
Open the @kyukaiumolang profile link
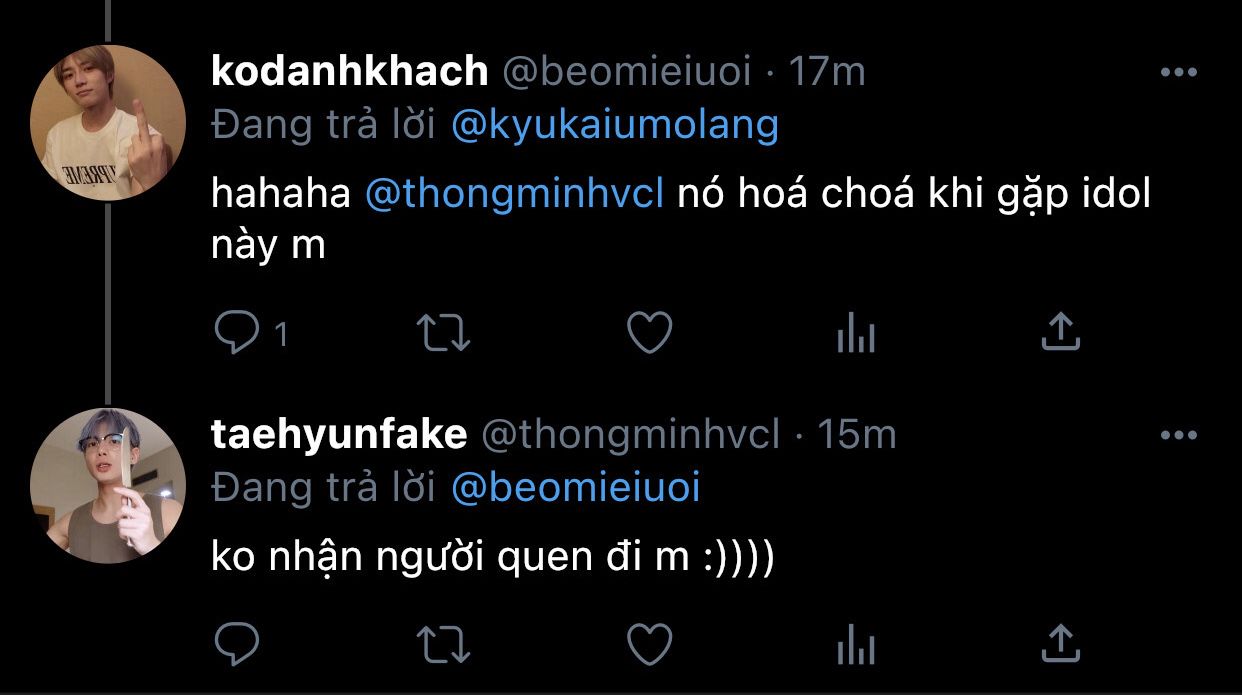[x=615, y=125]
